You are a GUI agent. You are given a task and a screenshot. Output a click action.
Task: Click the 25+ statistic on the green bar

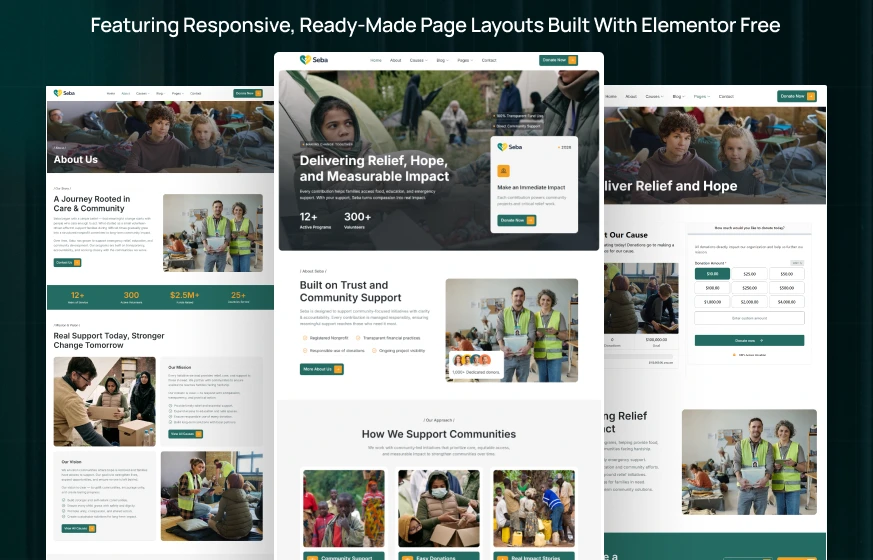[x=238, y=297]
